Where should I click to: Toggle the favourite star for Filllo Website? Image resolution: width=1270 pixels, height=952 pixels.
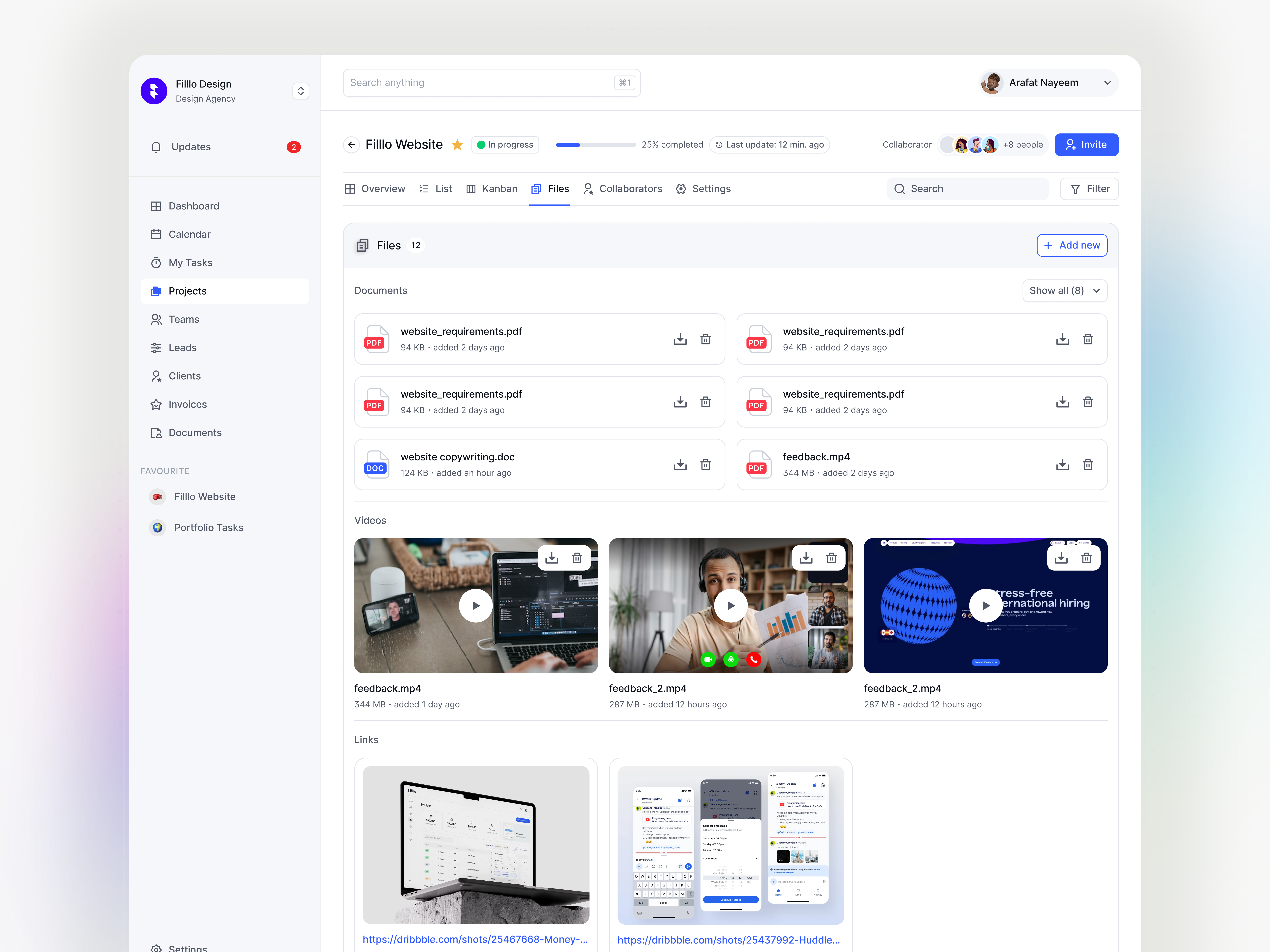457,145
